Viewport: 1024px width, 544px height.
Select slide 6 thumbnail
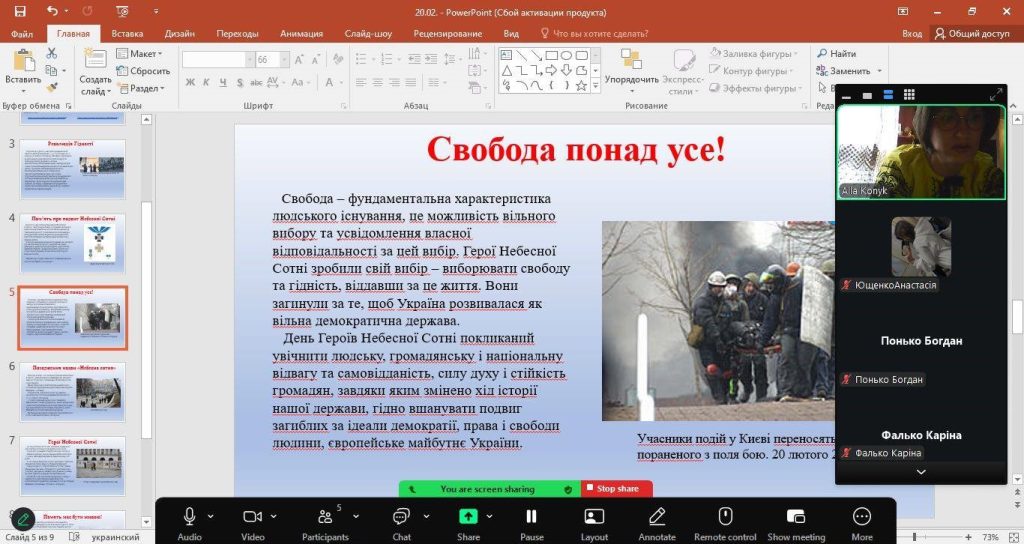point(72,392)
